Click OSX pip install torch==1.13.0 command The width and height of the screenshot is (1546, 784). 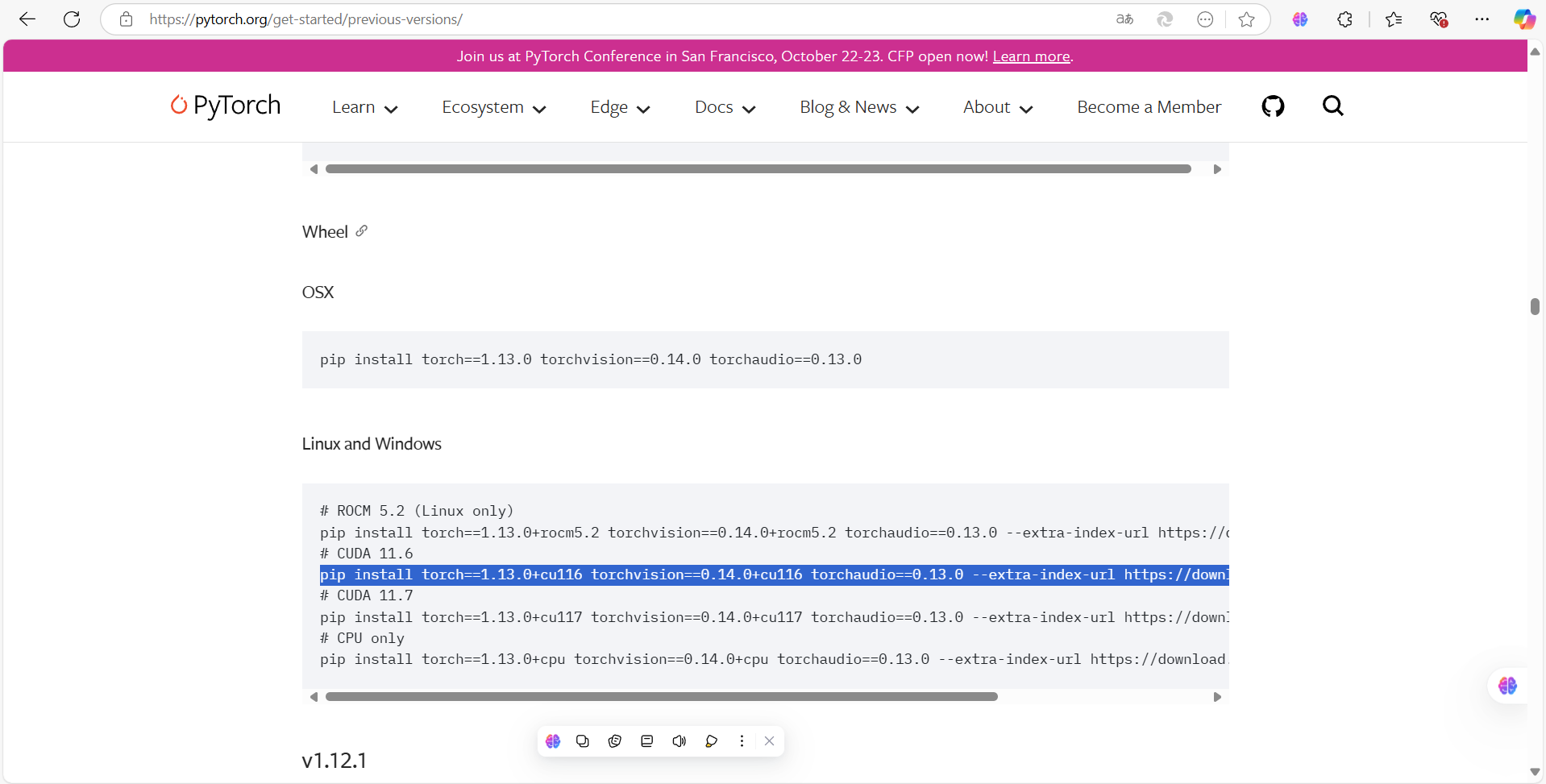(591, 359)
